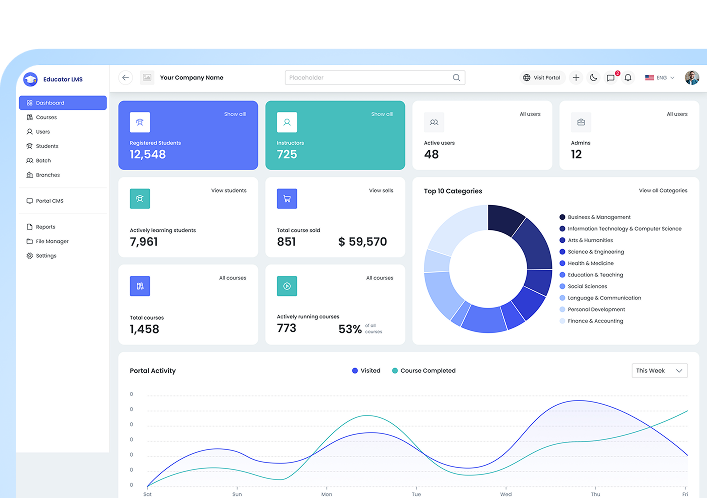
Task: Click the shopping cart icon on course sold card
Action: pos(287,199)
